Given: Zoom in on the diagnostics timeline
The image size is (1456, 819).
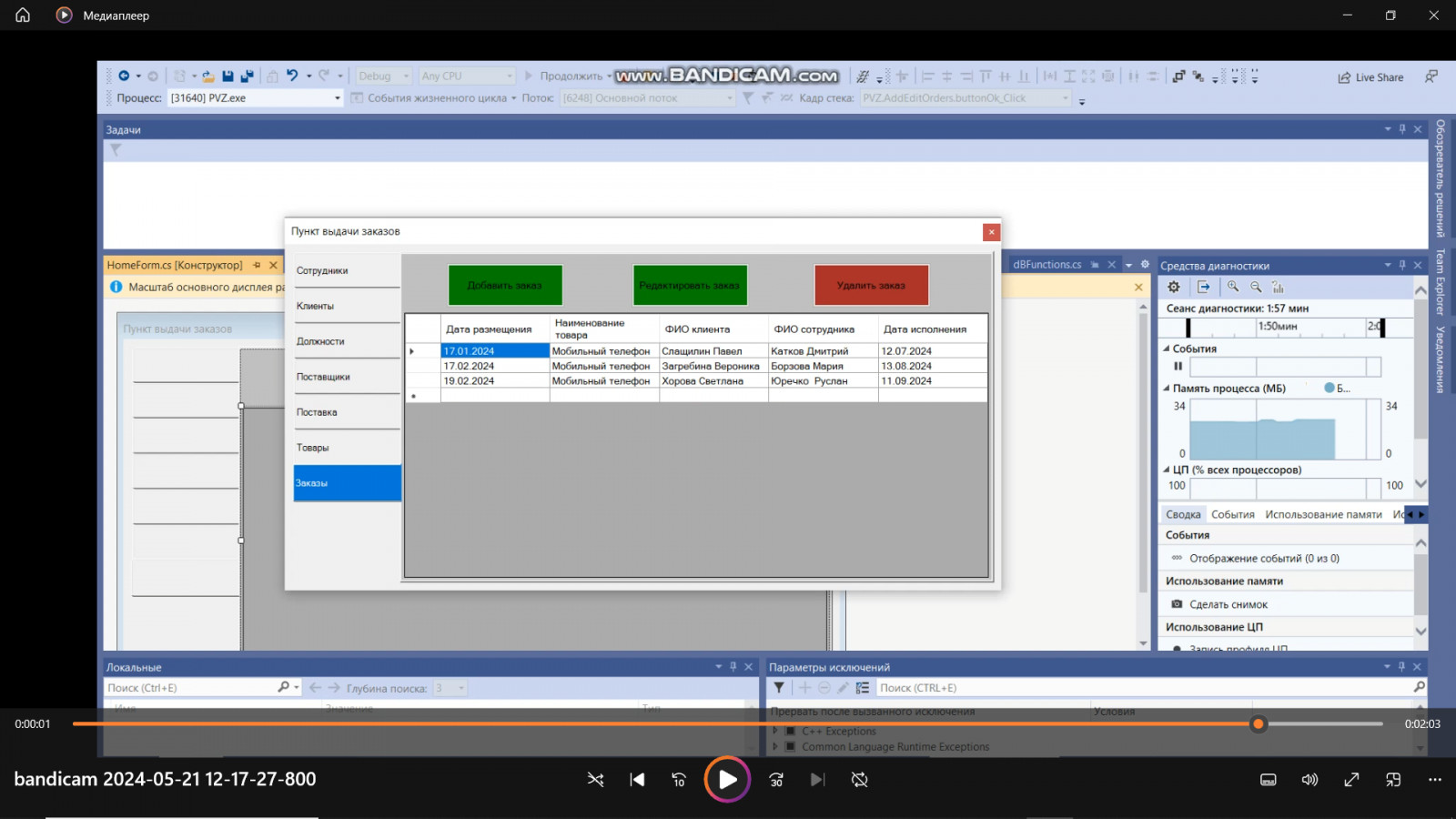Looking at the screenshot, I should tap(1233, 287).
